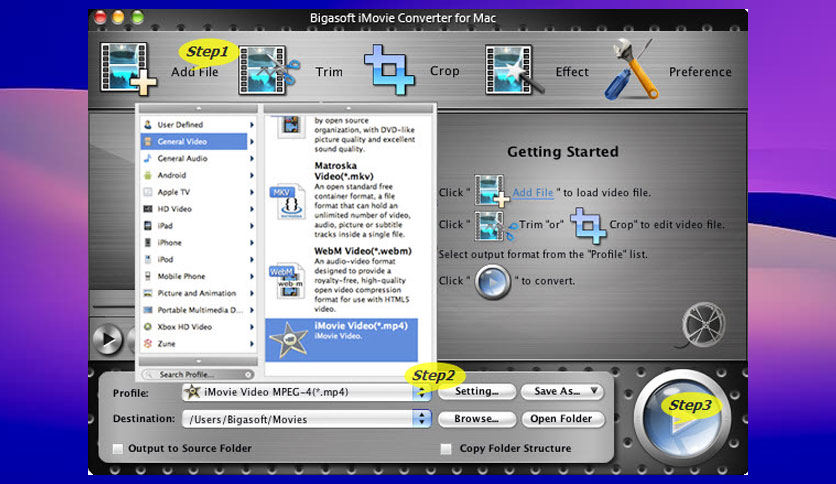Click the Browse... button
Screen dimensions: 836x484
(x=477, y=419)
